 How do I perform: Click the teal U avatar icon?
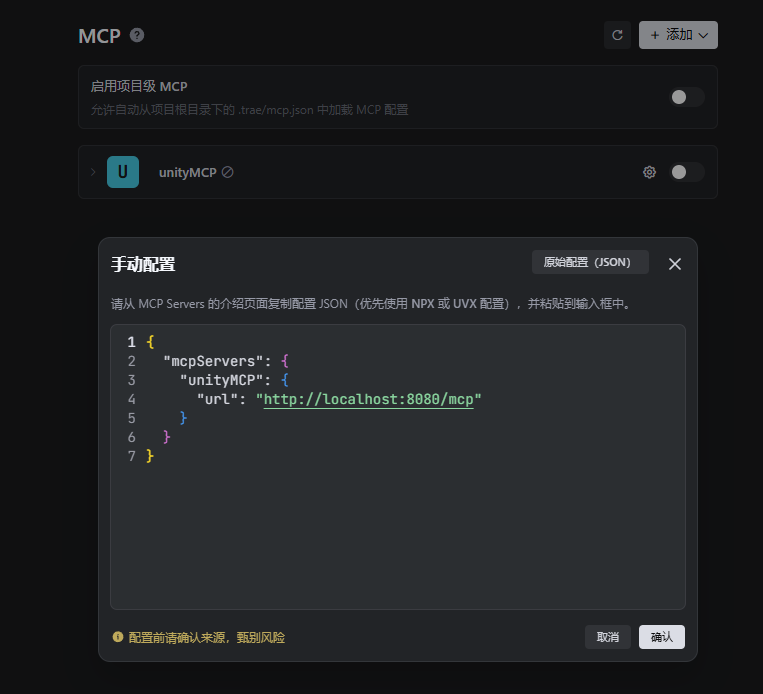pos(123,172)
